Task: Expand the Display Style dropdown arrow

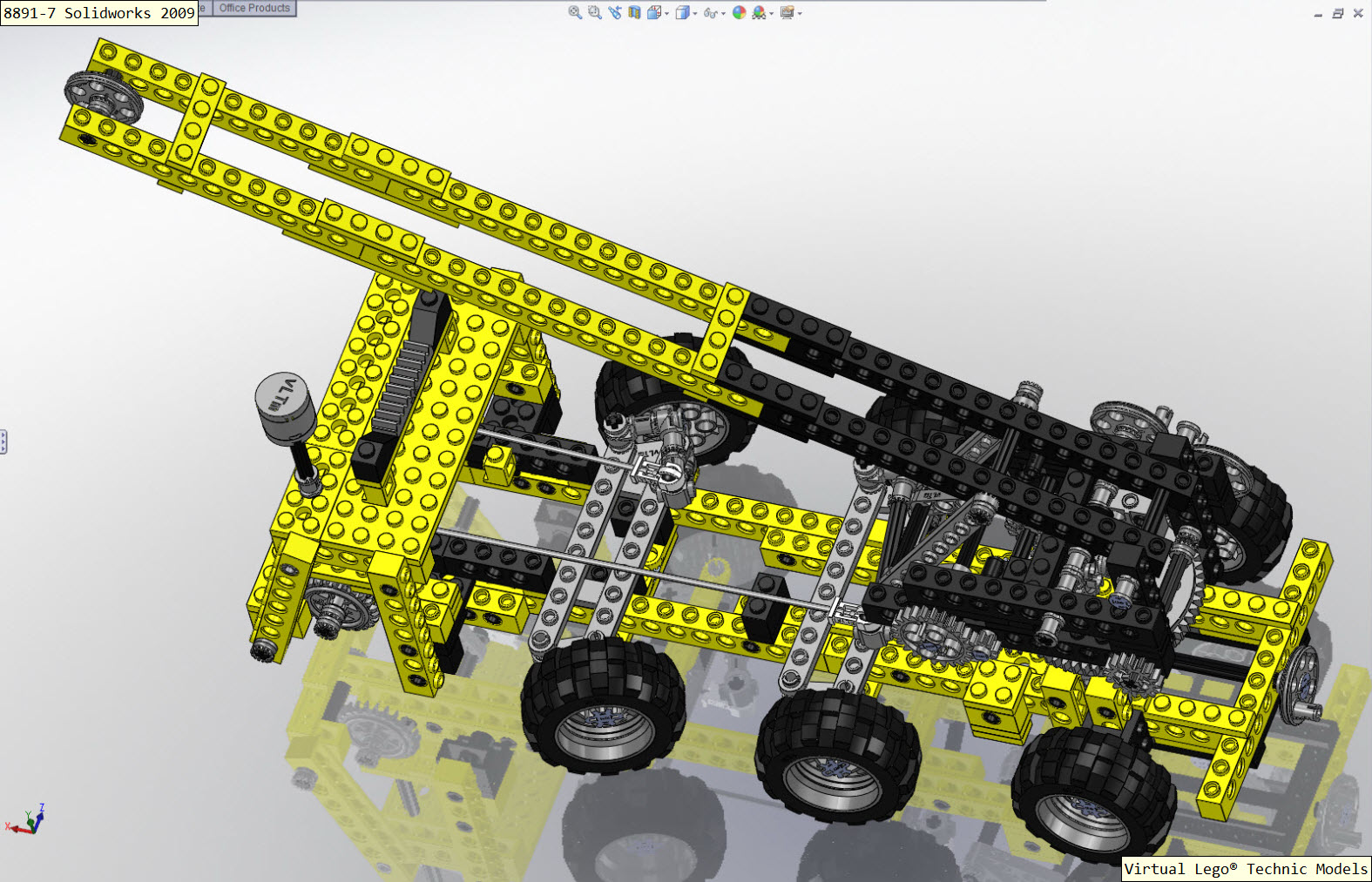Action: point(695,14)
